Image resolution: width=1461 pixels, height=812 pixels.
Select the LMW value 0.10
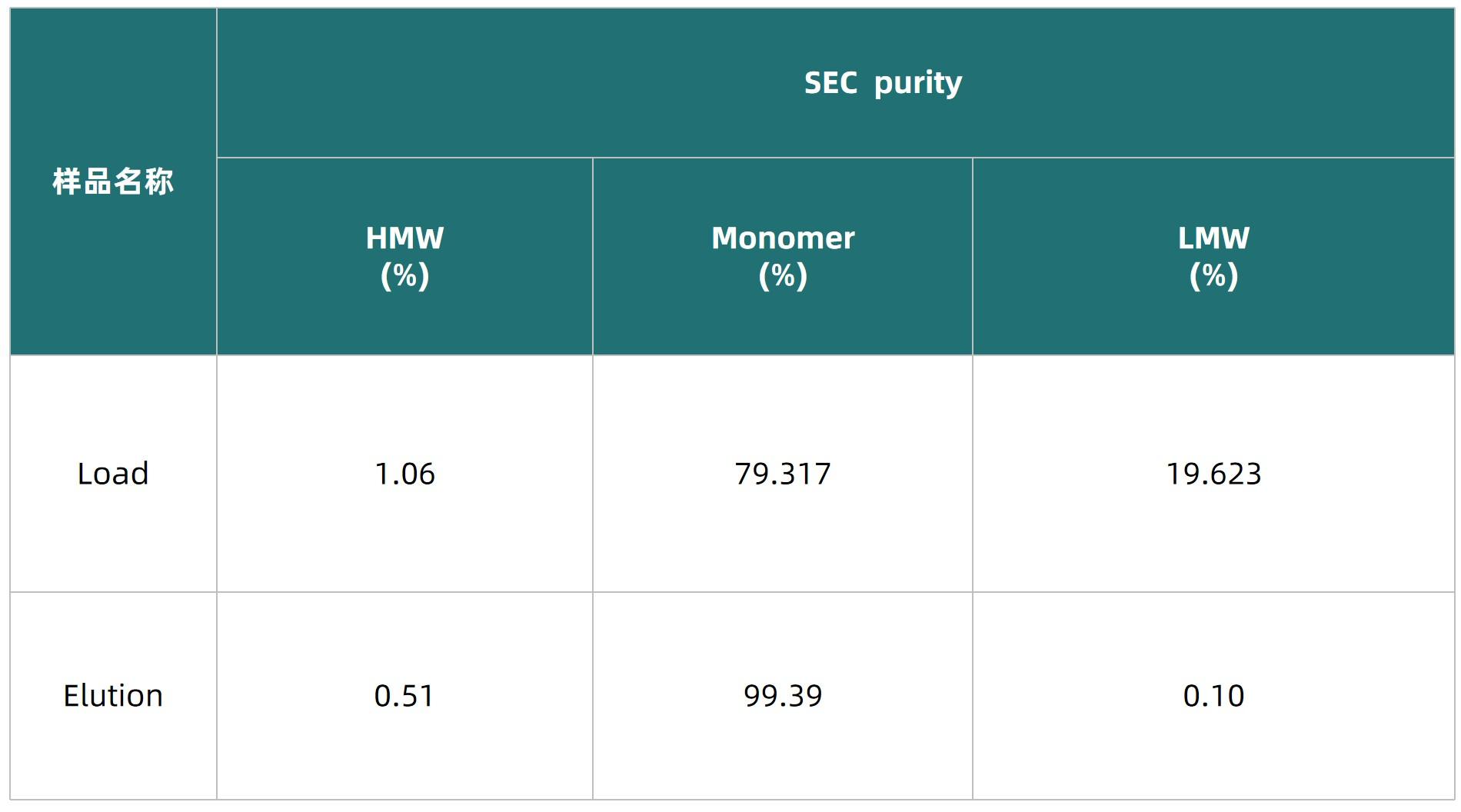click(1213, 696)
